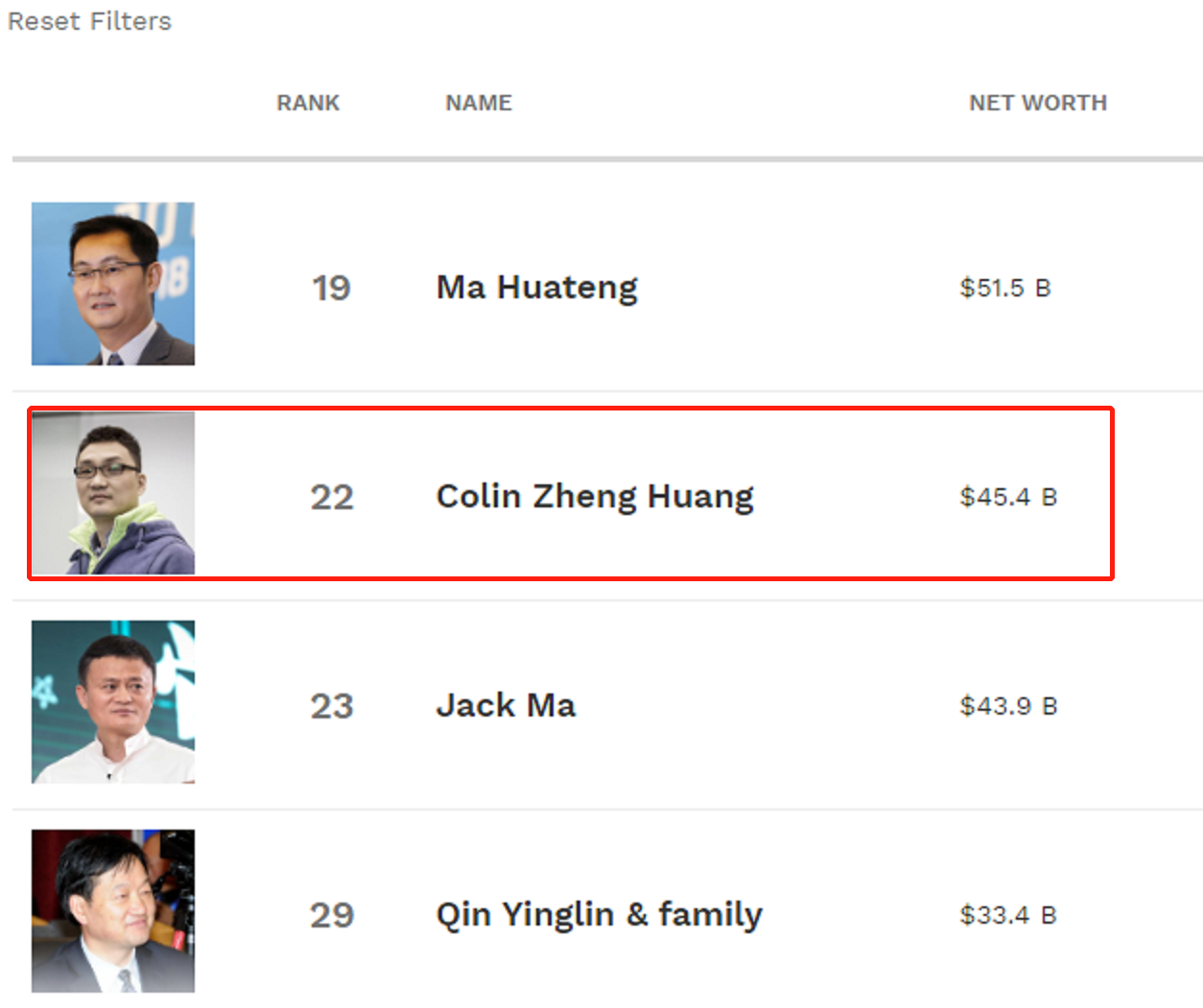Sort by the NAME column header

479,103
